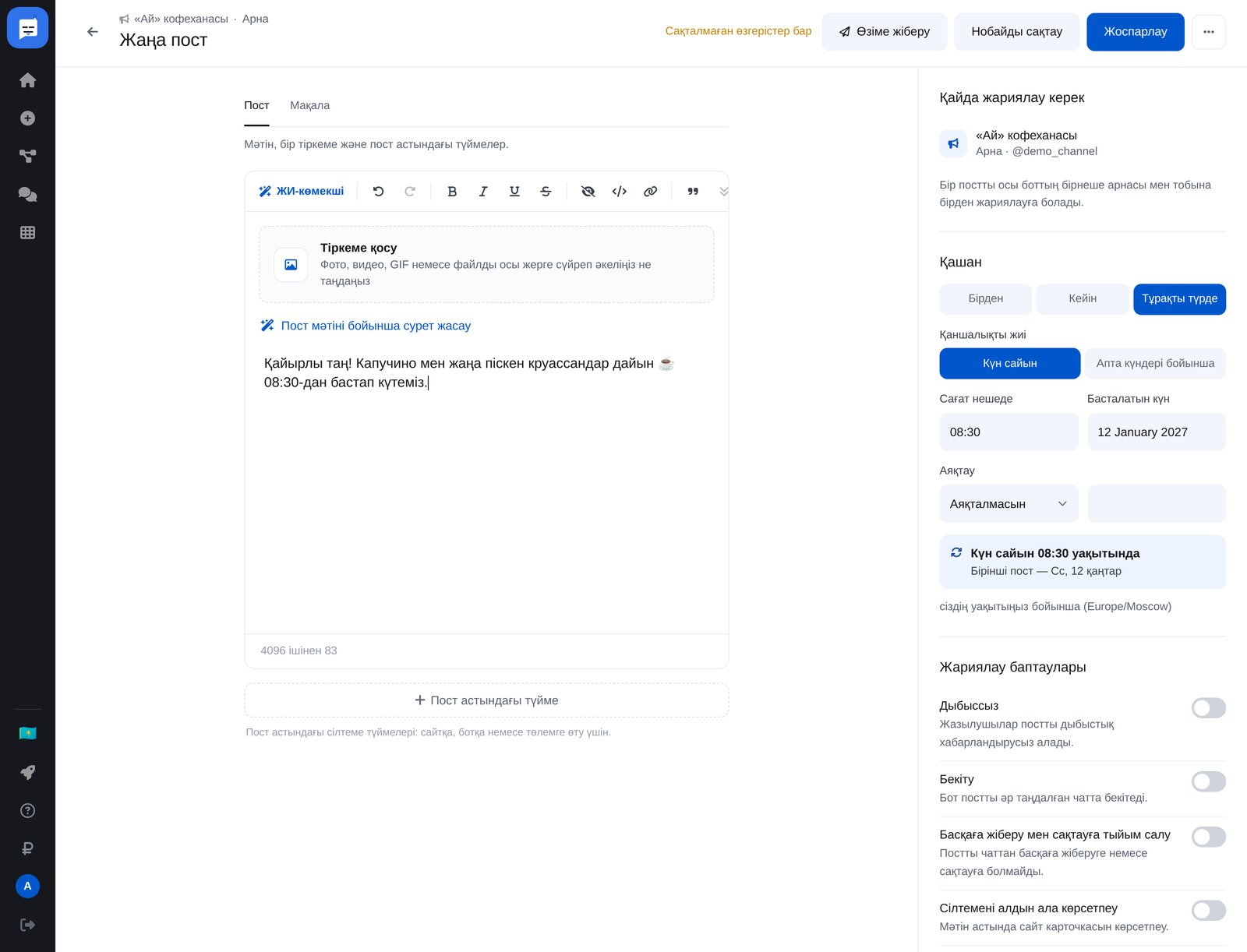This screenshot has width=1247, height=952.
Task: Click the Жоспарлау schedule button
Action: pyautogui.click(x=1135, y=32)
